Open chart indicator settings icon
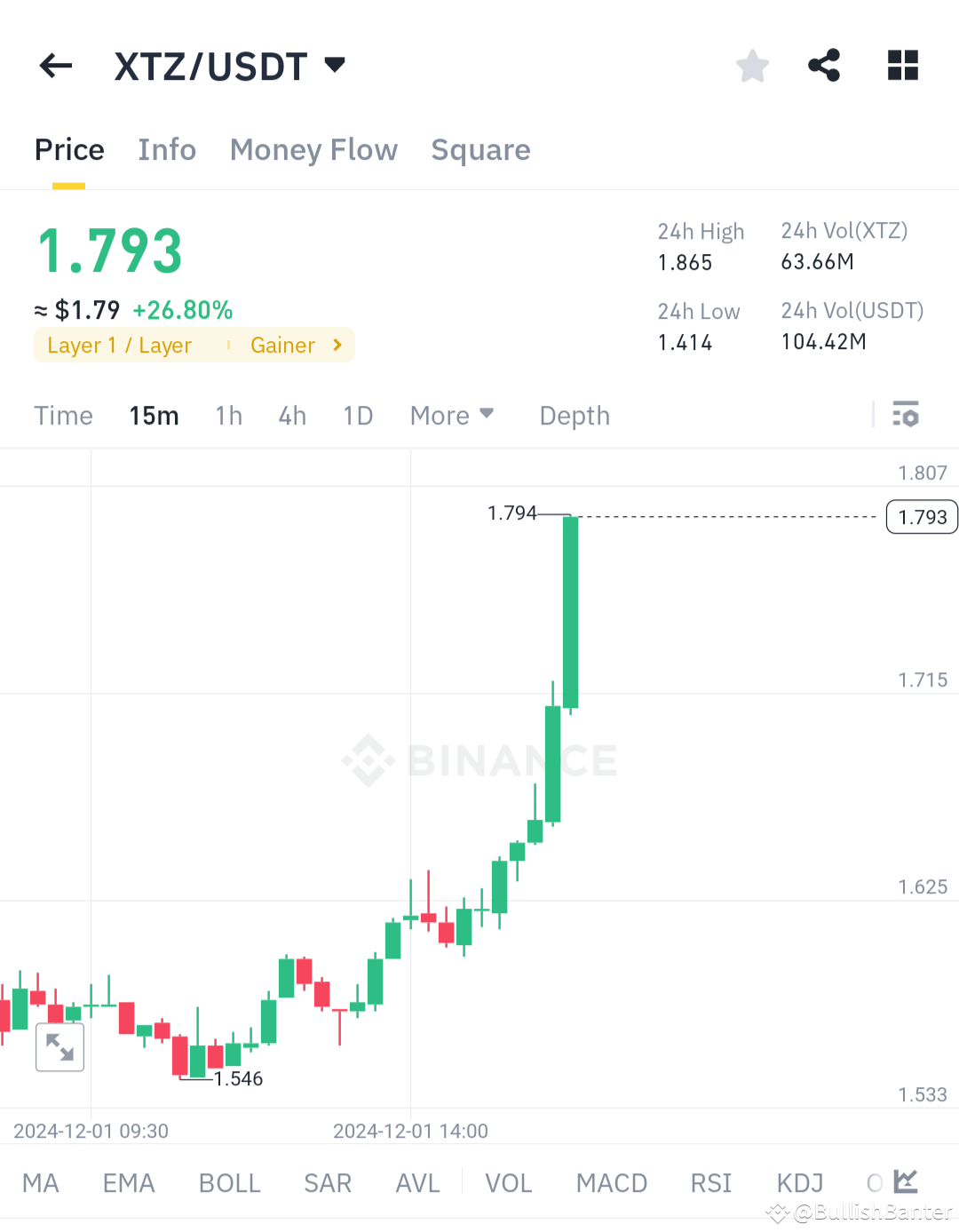Viewport: 959px width, 1232px height. 905,415
